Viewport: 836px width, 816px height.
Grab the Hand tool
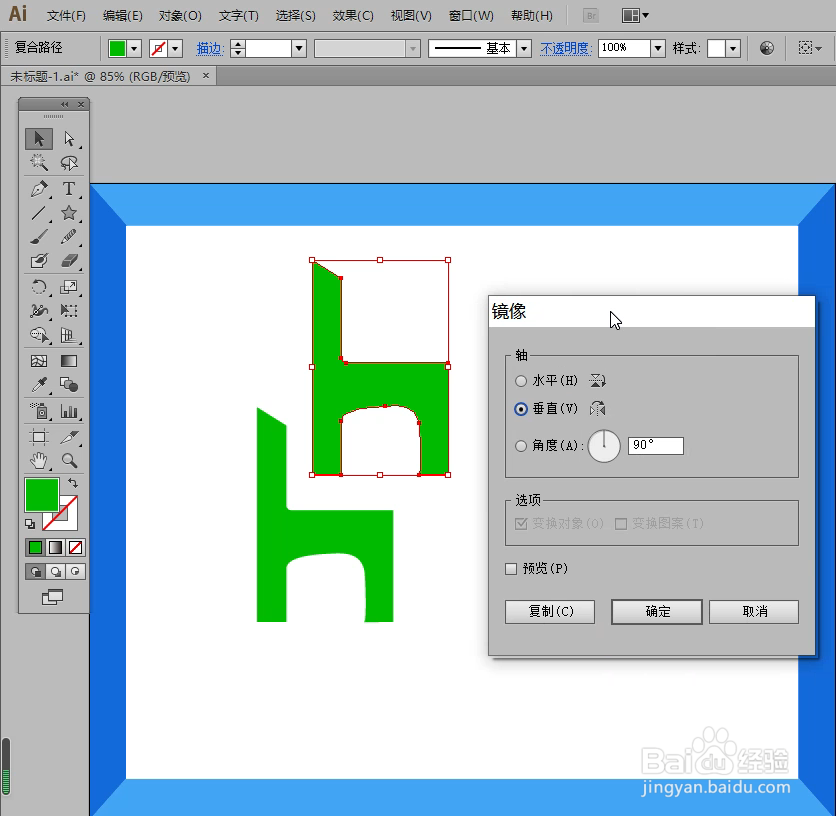coord(38,461)
